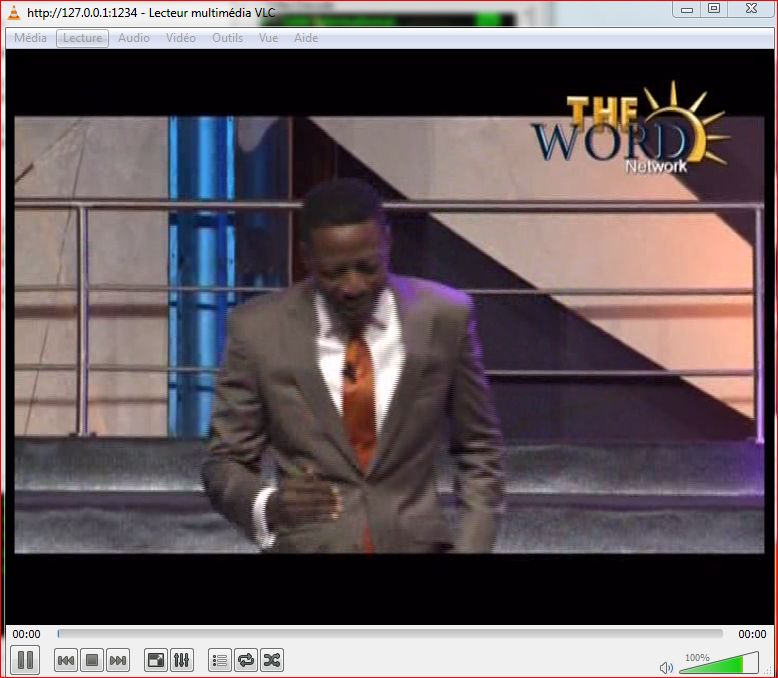Open the Aide help menu
The width and height of the screenshot is (778, 678).
pos(306,38)
